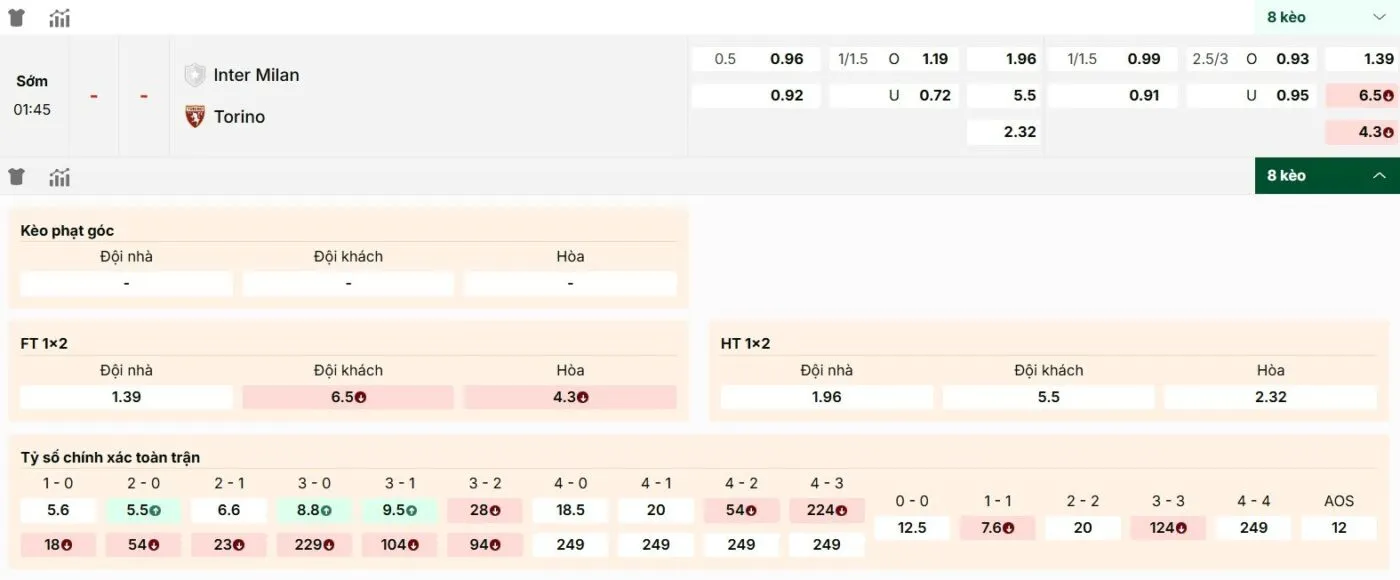Expand the top '8 kèo' dropdown
Viewport: 1400px width, 580px height.
[x=1325, y=17]
